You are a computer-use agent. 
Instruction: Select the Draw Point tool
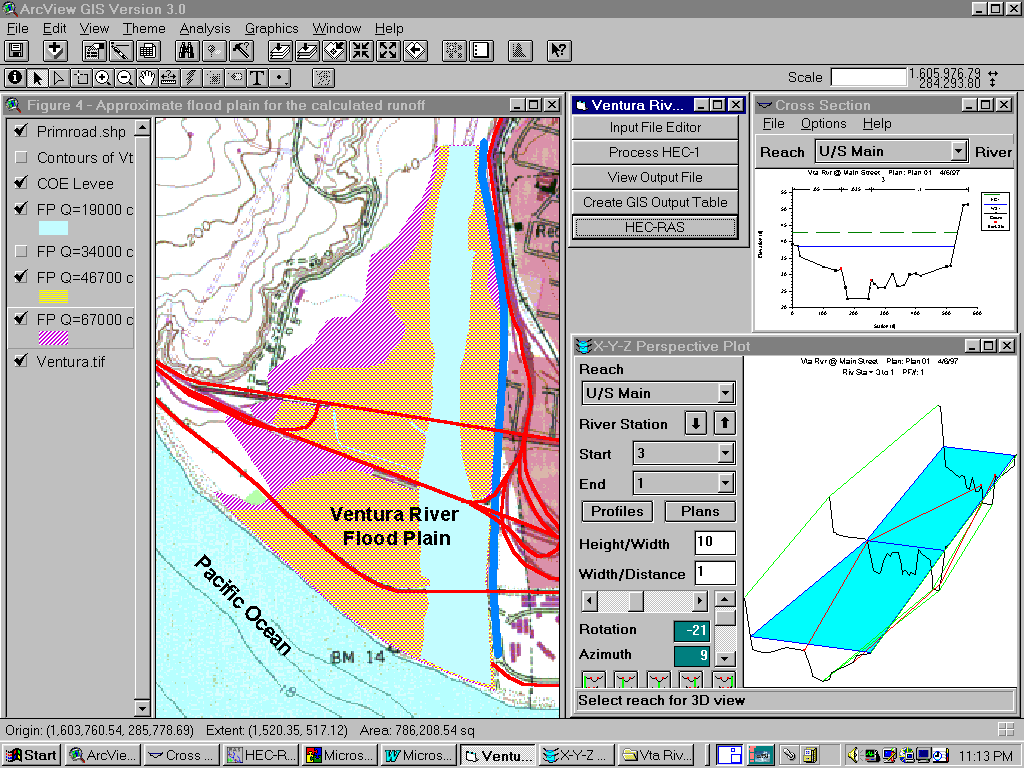pyautogui.click(x=280, y=78)
